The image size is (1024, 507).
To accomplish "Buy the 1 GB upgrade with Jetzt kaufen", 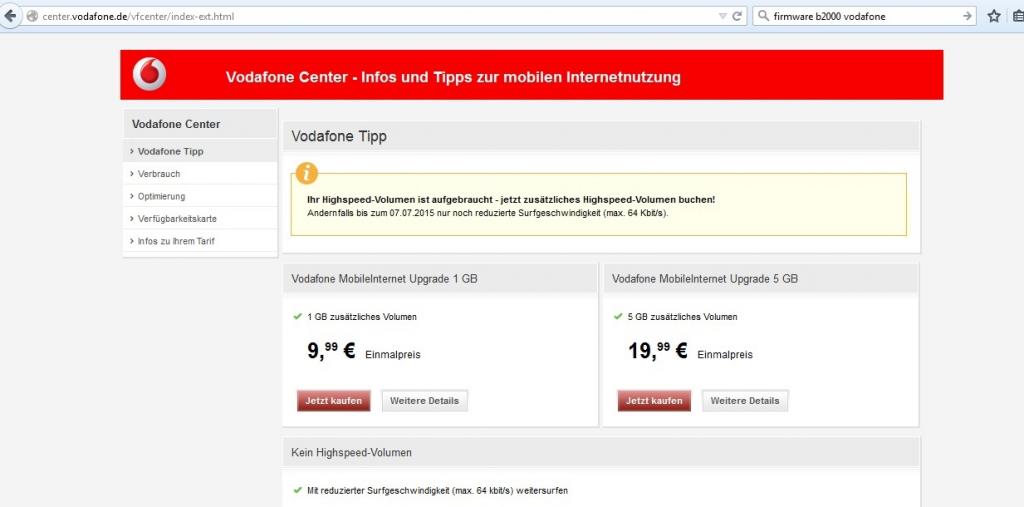I will click(334, 401).
